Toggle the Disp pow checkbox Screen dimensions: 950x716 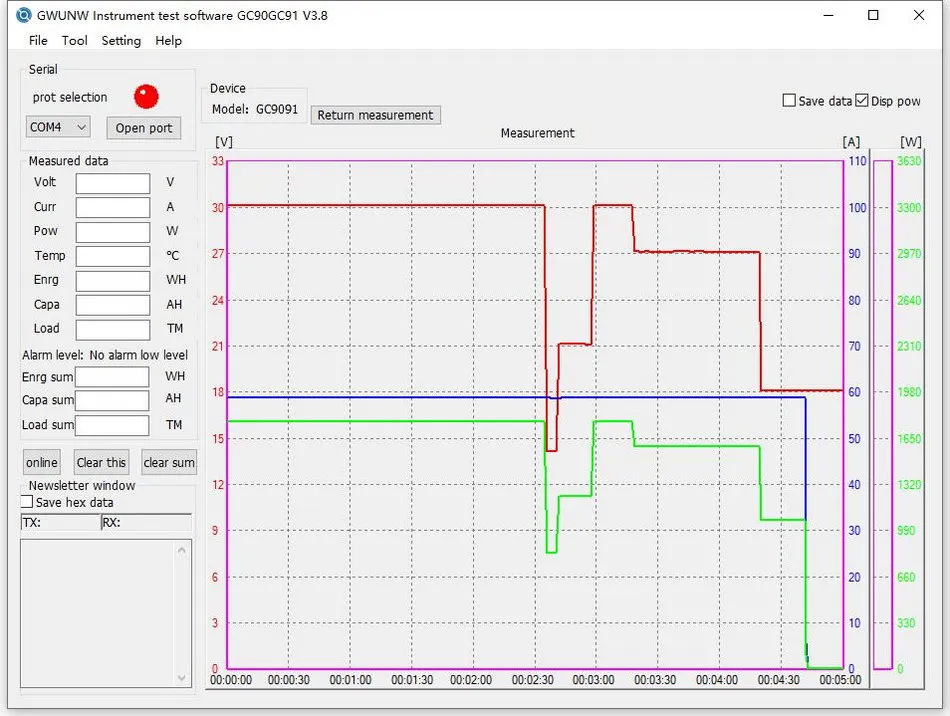(x=862, y=101)
